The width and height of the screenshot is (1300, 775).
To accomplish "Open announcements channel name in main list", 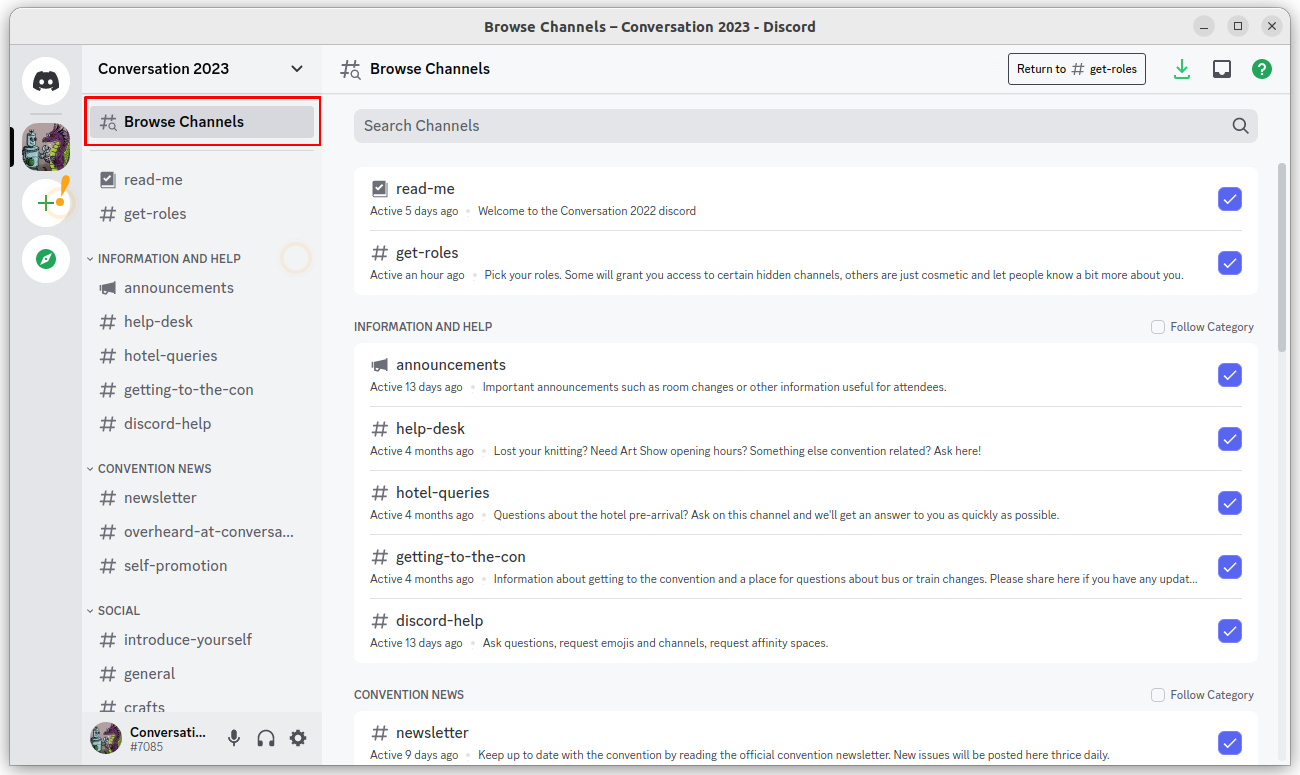I will coord(451,365).
